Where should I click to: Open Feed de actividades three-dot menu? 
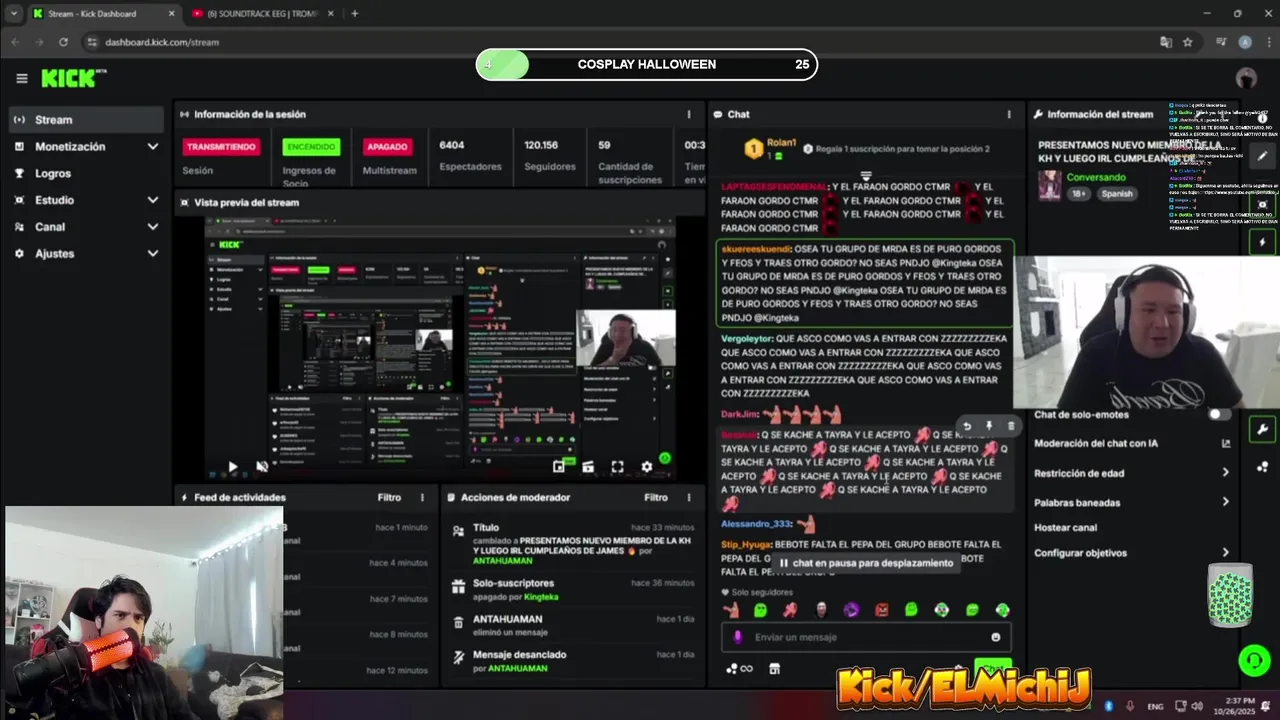(x=422, y=497)
